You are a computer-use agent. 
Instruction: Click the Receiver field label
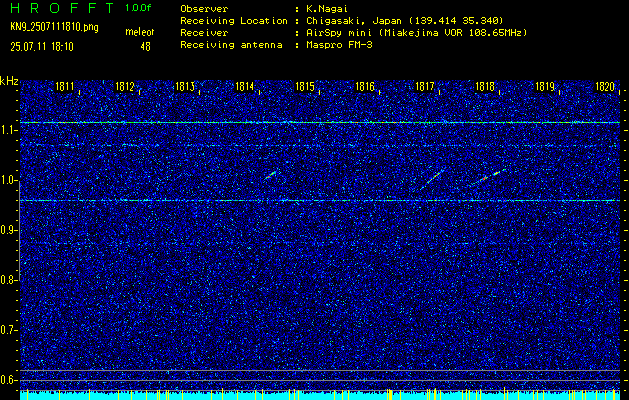(x=204, y=32)
